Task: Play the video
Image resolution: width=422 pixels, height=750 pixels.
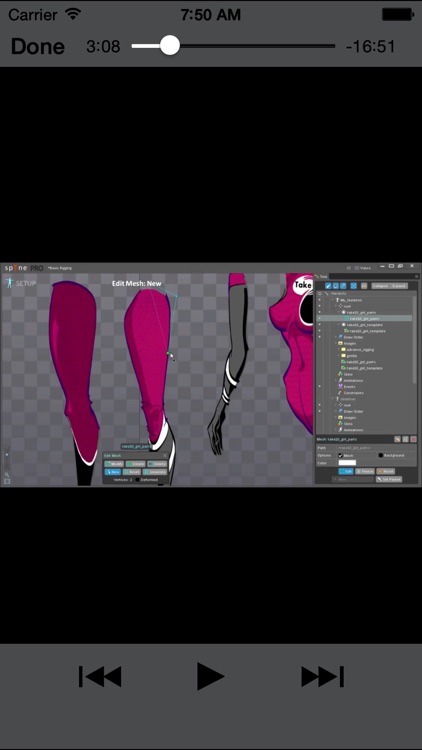Action: pyautogui.click(x=211, y=676)
